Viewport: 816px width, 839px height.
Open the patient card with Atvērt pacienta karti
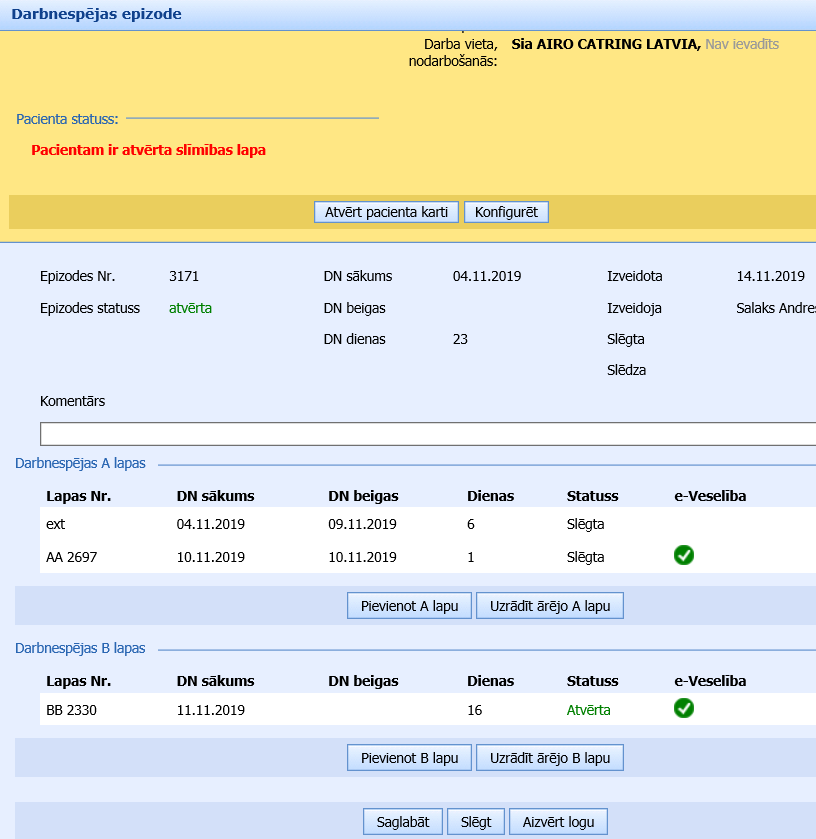coord(386,212)
